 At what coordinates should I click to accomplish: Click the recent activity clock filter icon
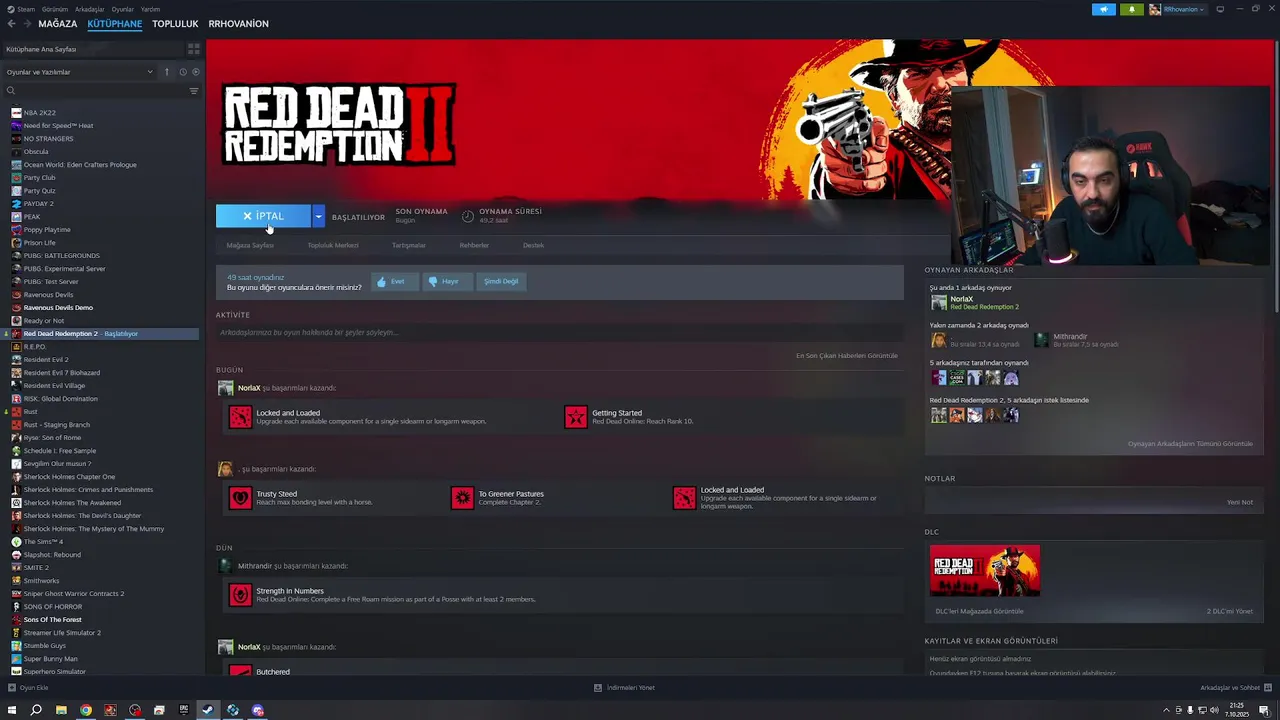coord(183,72)
